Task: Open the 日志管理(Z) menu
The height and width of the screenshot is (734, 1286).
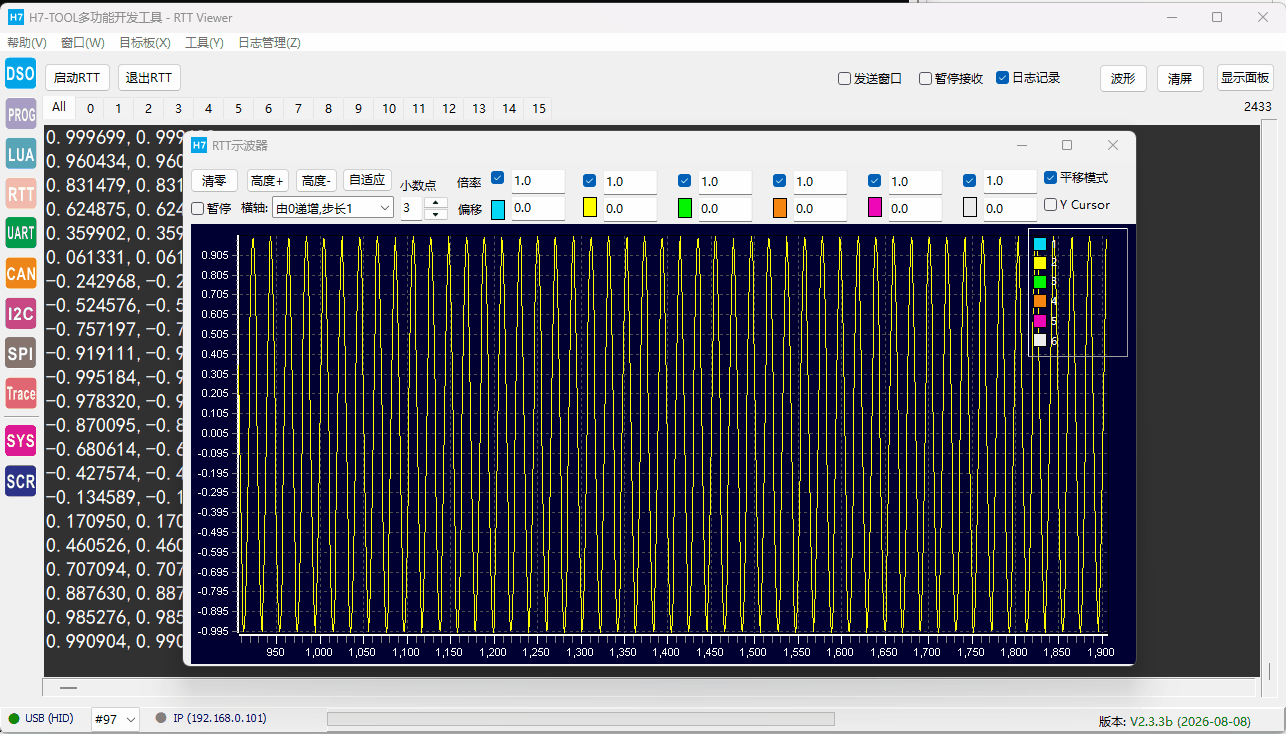Action: click(x=269, y=43)
